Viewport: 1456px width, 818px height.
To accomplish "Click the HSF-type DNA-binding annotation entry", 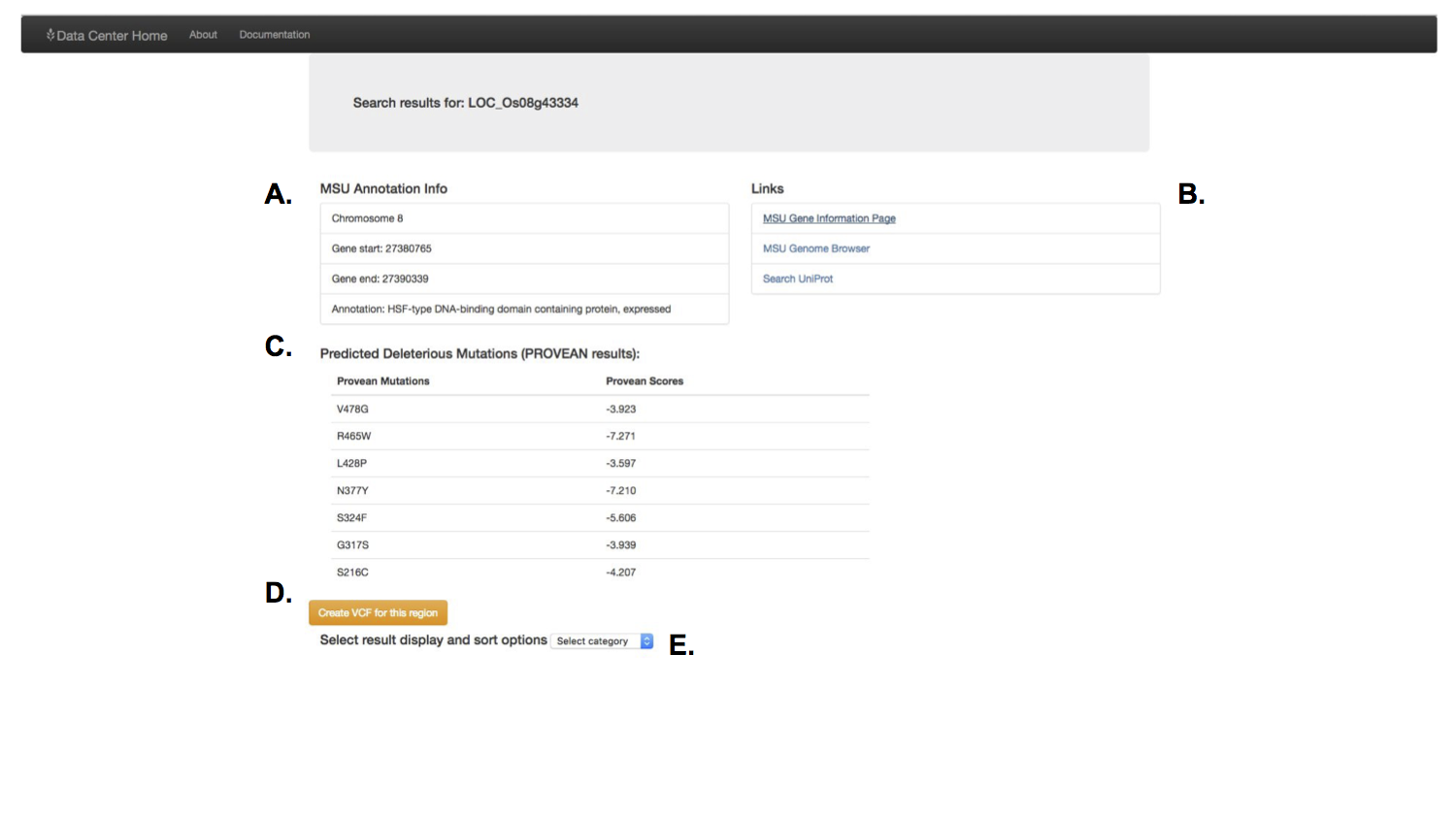I will point(524,309).
